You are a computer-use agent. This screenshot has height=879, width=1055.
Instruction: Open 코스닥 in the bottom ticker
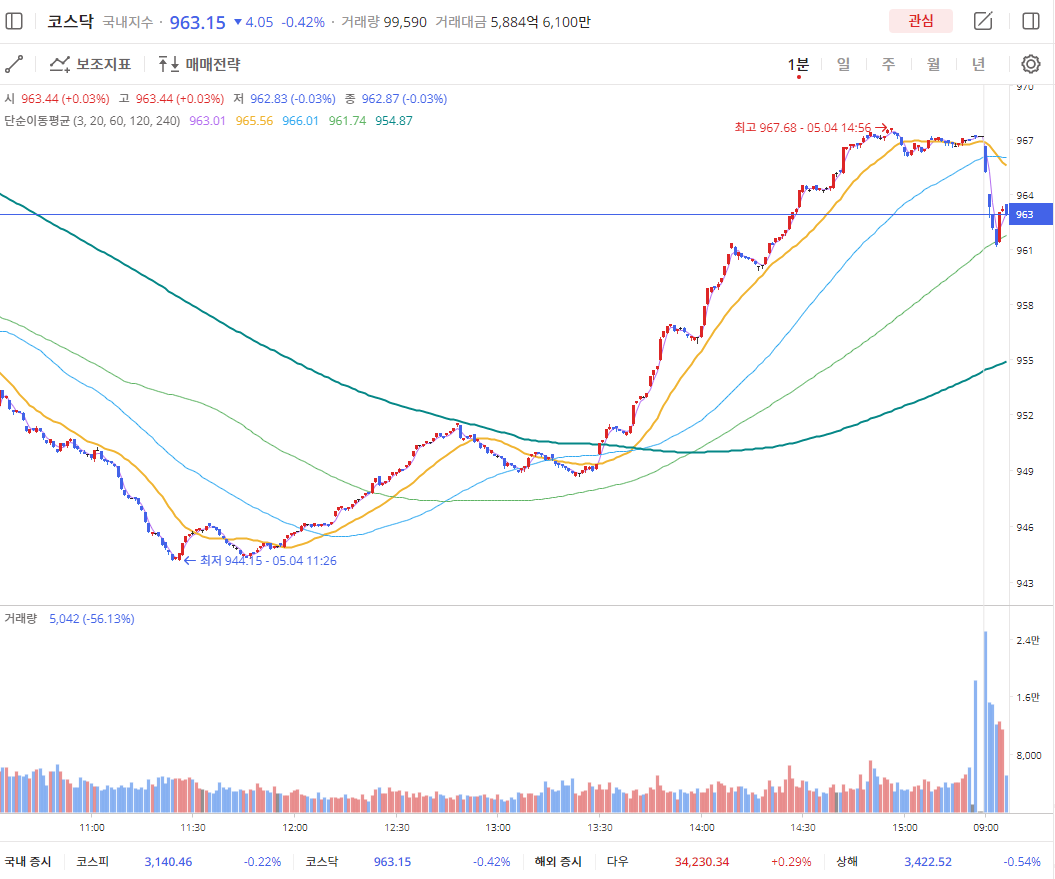[322, 862]
